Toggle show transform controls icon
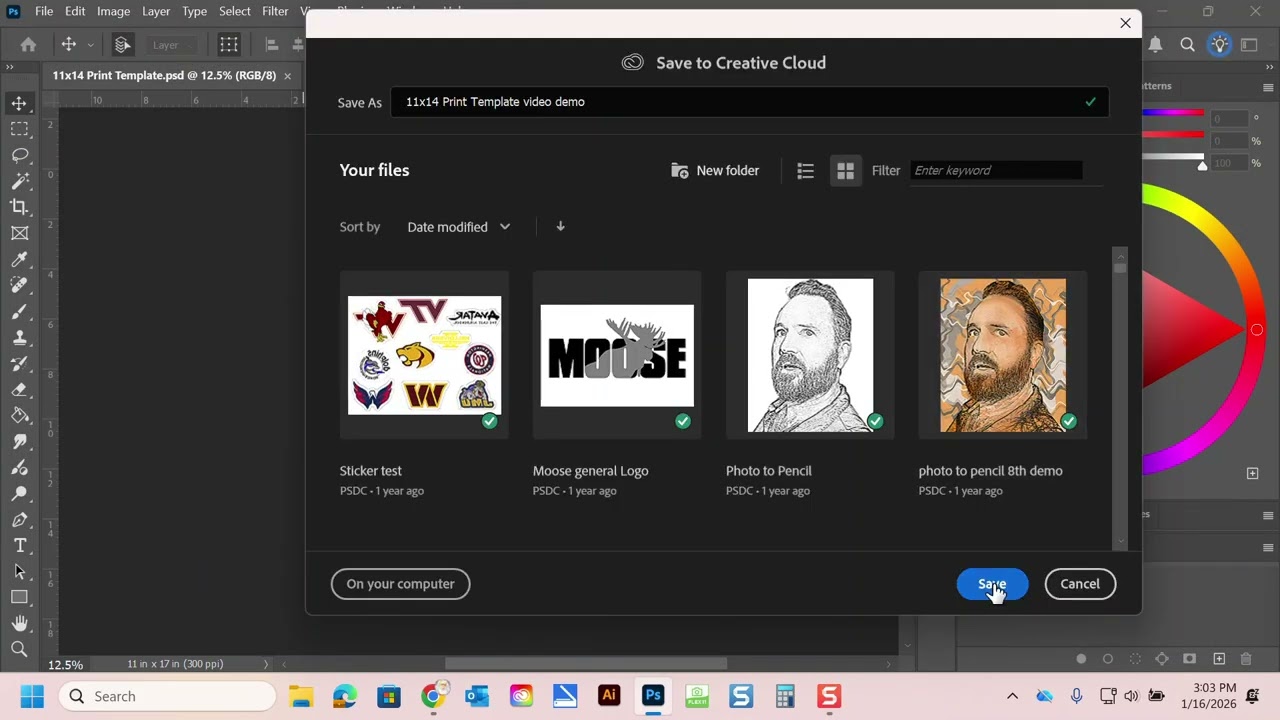Image resolution: width=1280 pixels, height=720 pixels. [x=229, y=44]
